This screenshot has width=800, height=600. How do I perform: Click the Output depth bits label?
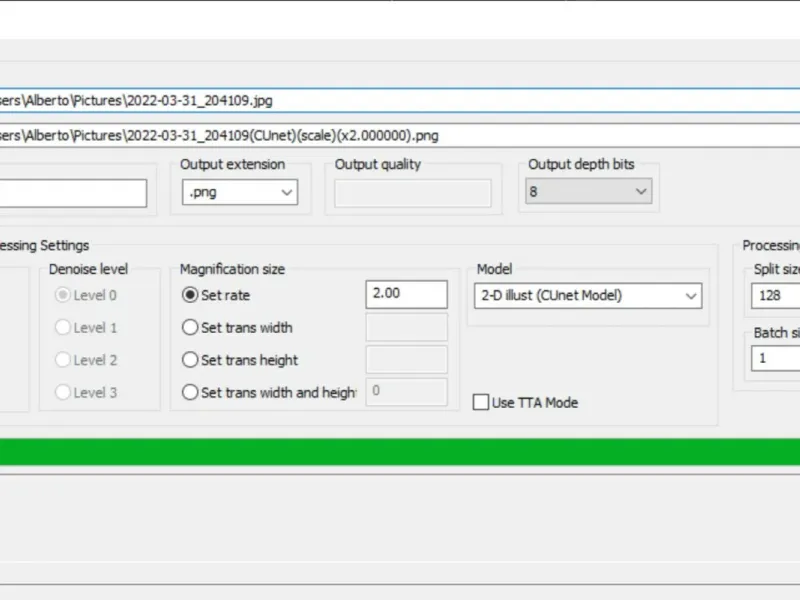coord(581,164)
